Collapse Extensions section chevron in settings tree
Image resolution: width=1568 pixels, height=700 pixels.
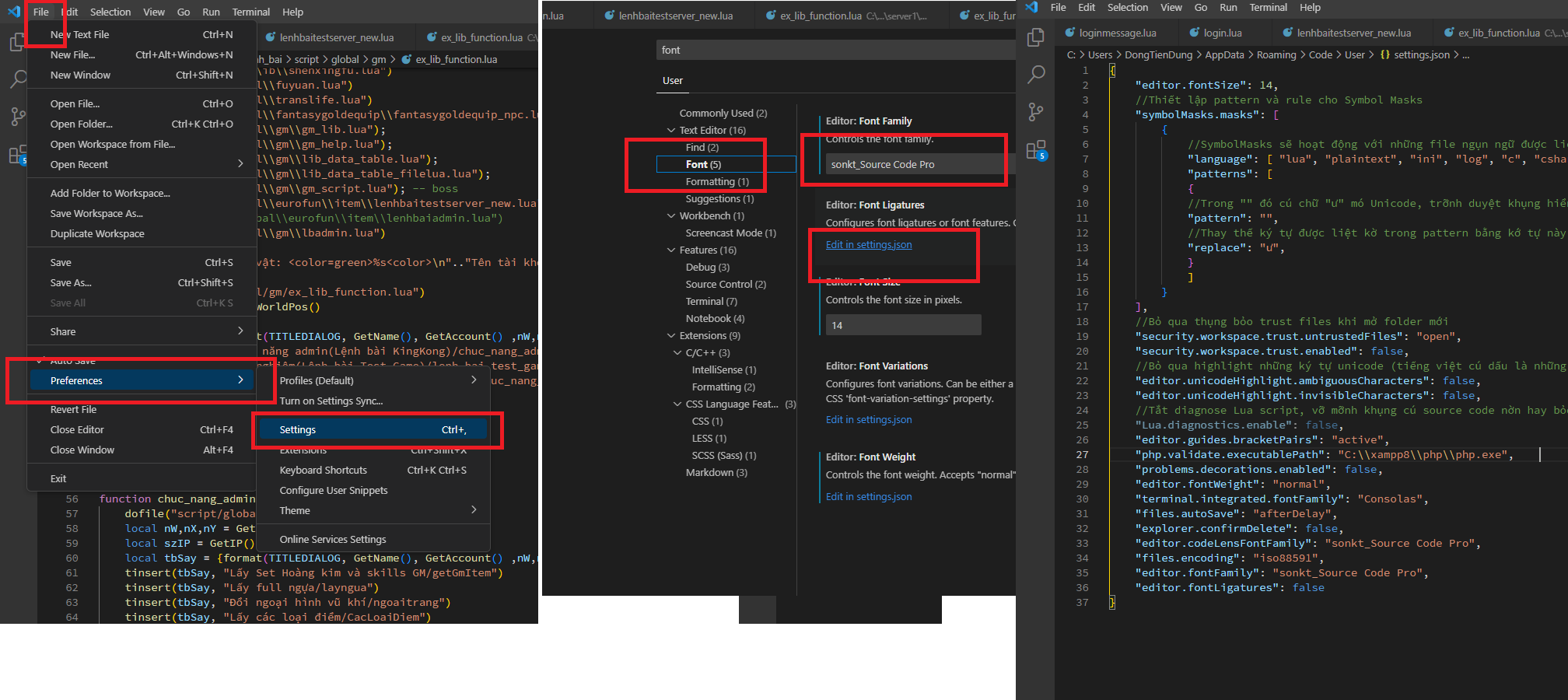(x=671, y=335)
